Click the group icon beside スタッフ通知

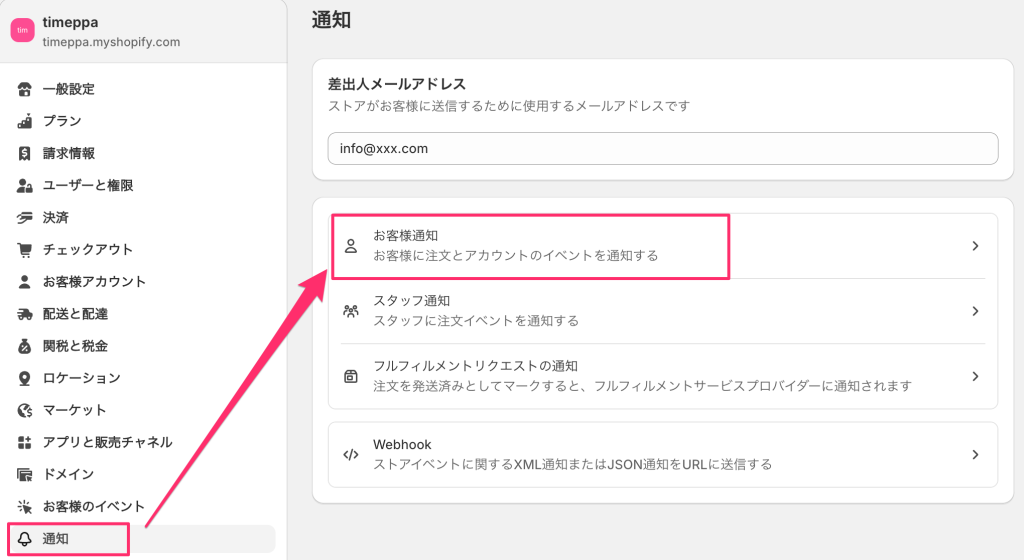click(351, 311)
